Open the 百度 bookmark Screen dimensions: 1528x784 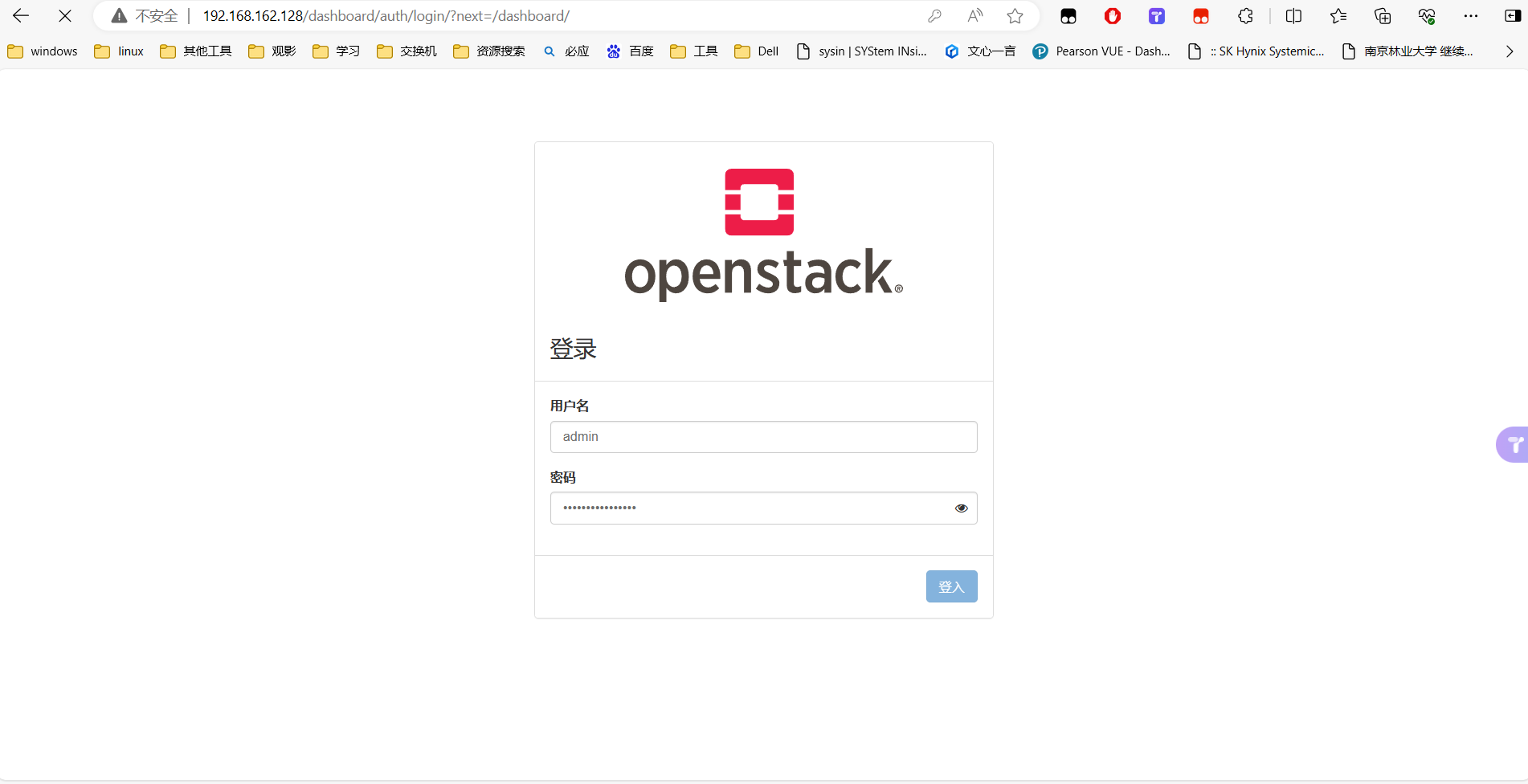point(631,51)
